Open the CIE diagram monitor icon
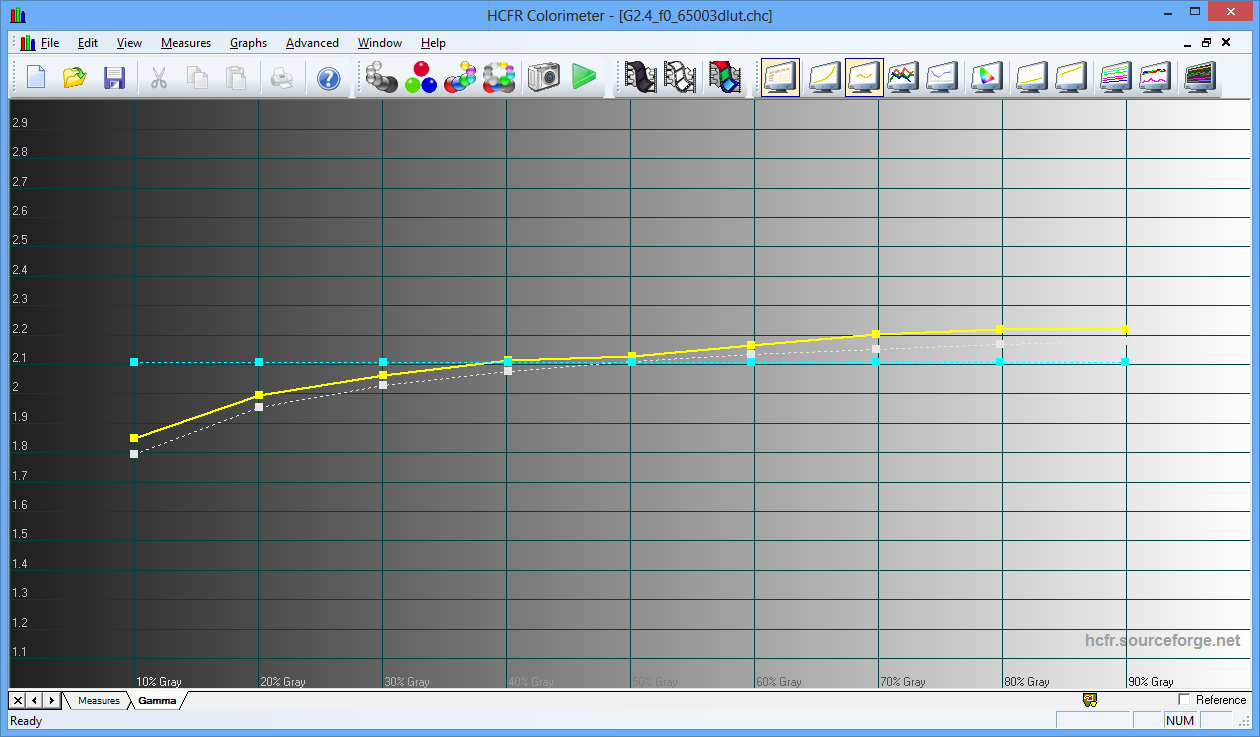 pos(987,77)
